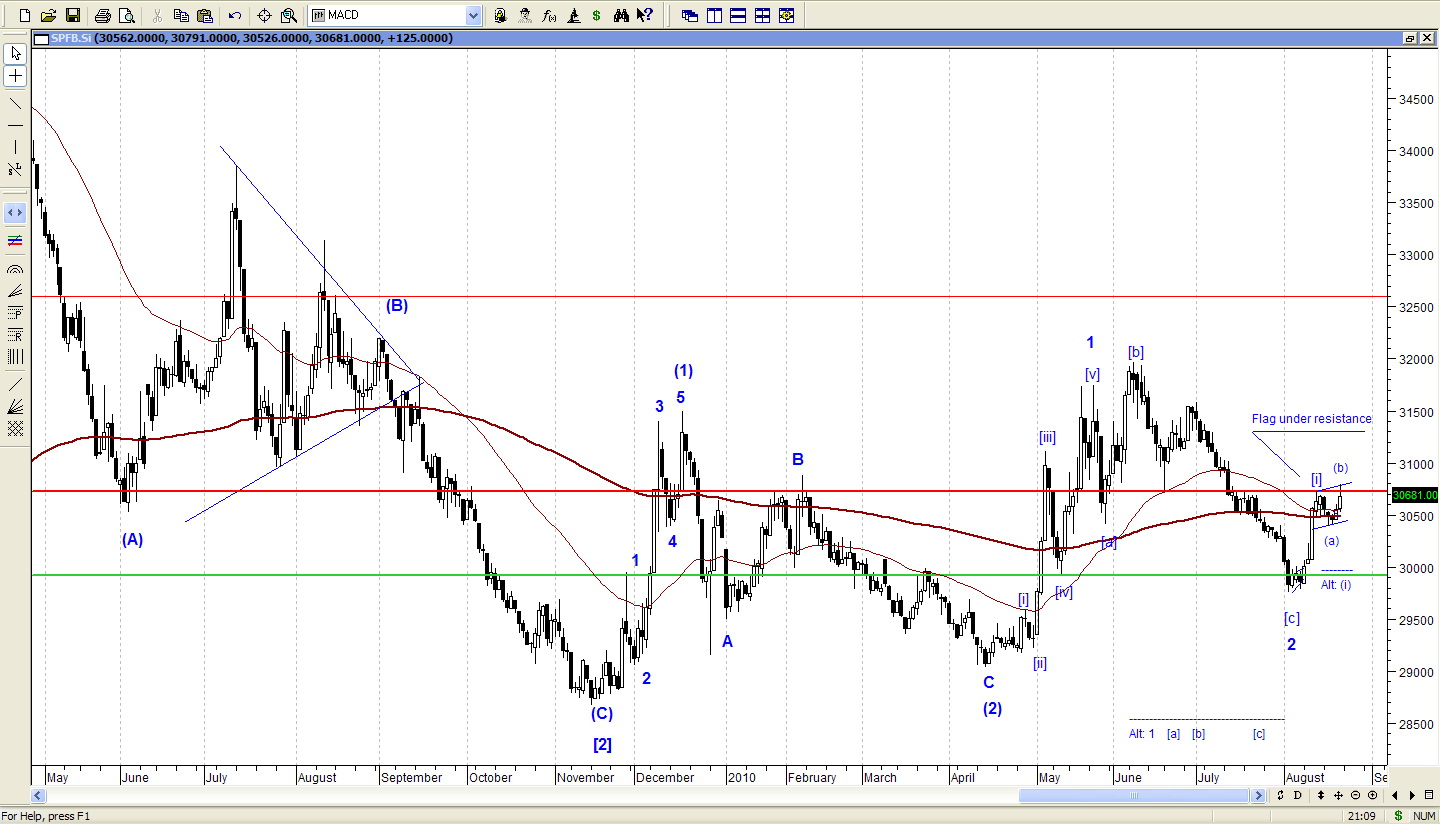1440x824 pixels.
Task: Zoom in with the plus circle
Action: tap(1372, 795)
